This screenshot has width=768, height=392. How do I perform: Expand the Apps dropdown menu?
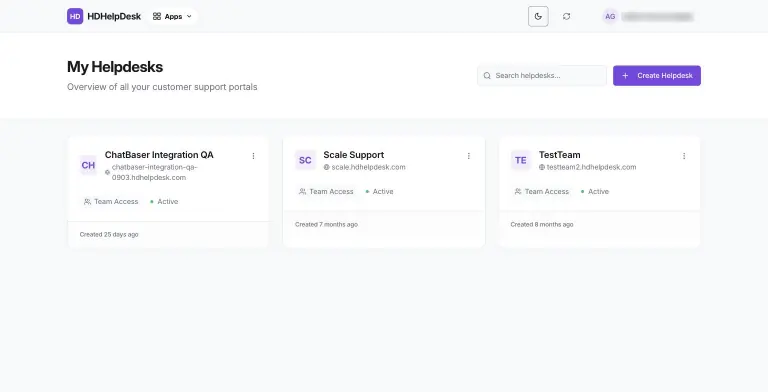tap(172, 17)
